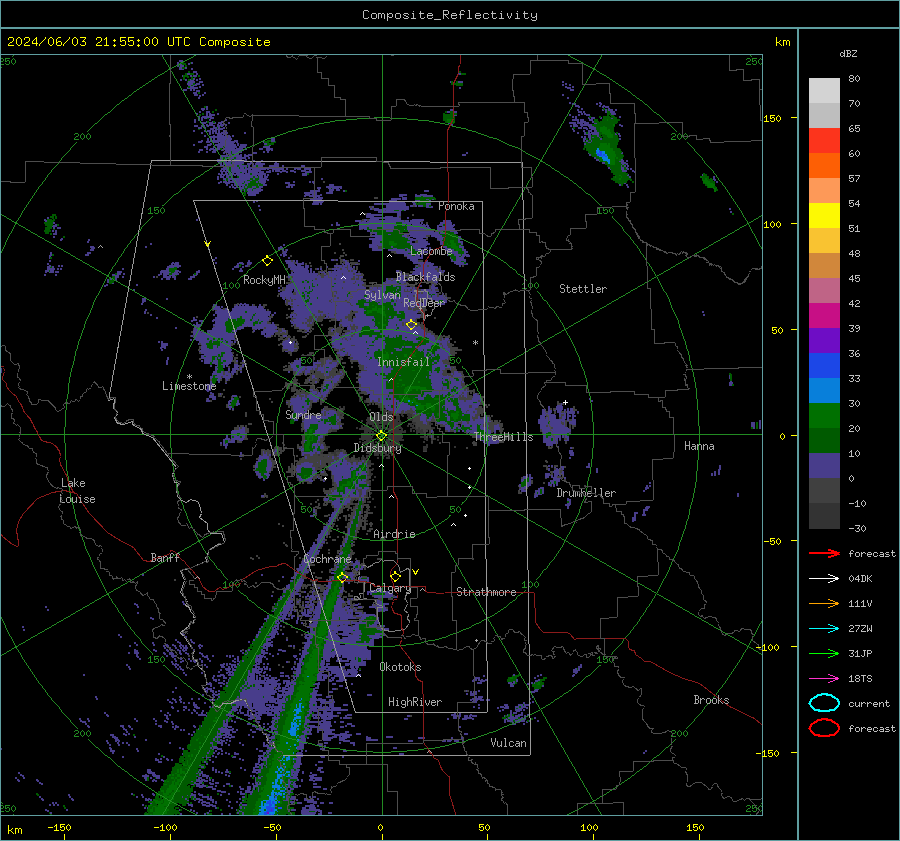Click the cyan 27ZW arrow in legend
The width and height of the screenshot is (900, 841).
pyautogui.click(x=824, y=629)
